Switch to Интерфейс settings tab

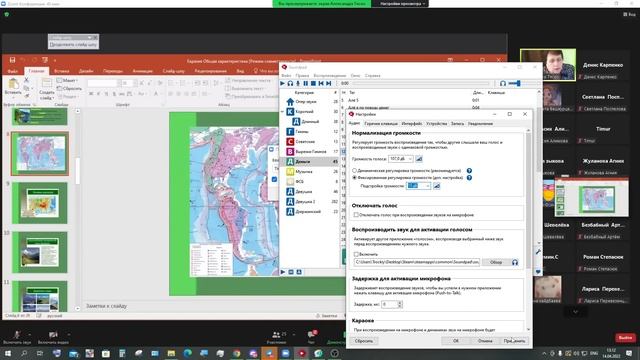(412, 123)
